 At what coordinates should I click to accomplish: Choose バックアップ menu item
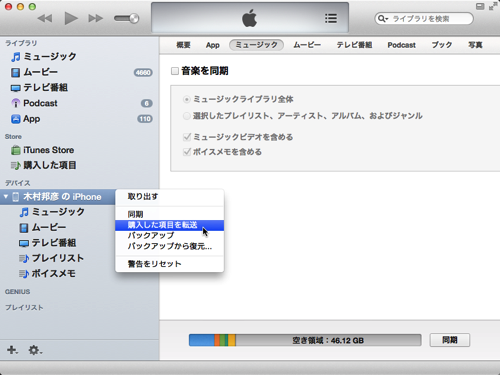[x=170, y=236]
